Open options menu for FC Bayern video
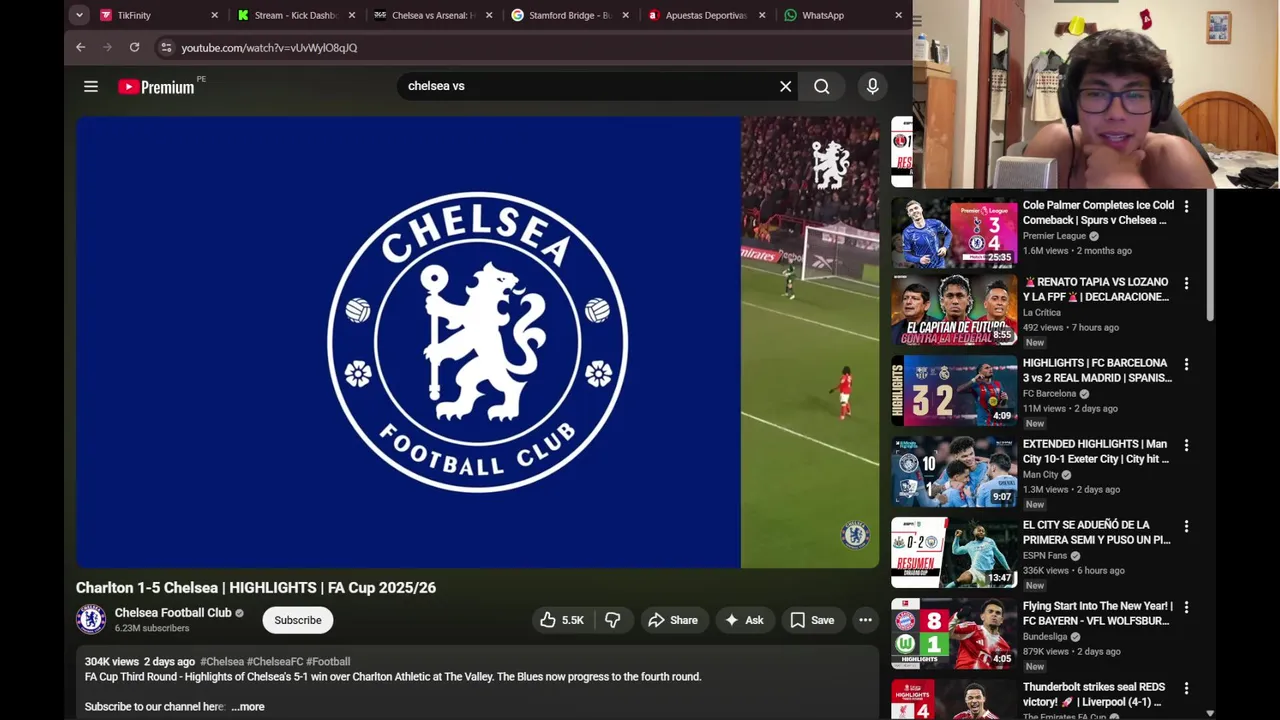This screenshot has height=720, width=1280. [1187, 608]
